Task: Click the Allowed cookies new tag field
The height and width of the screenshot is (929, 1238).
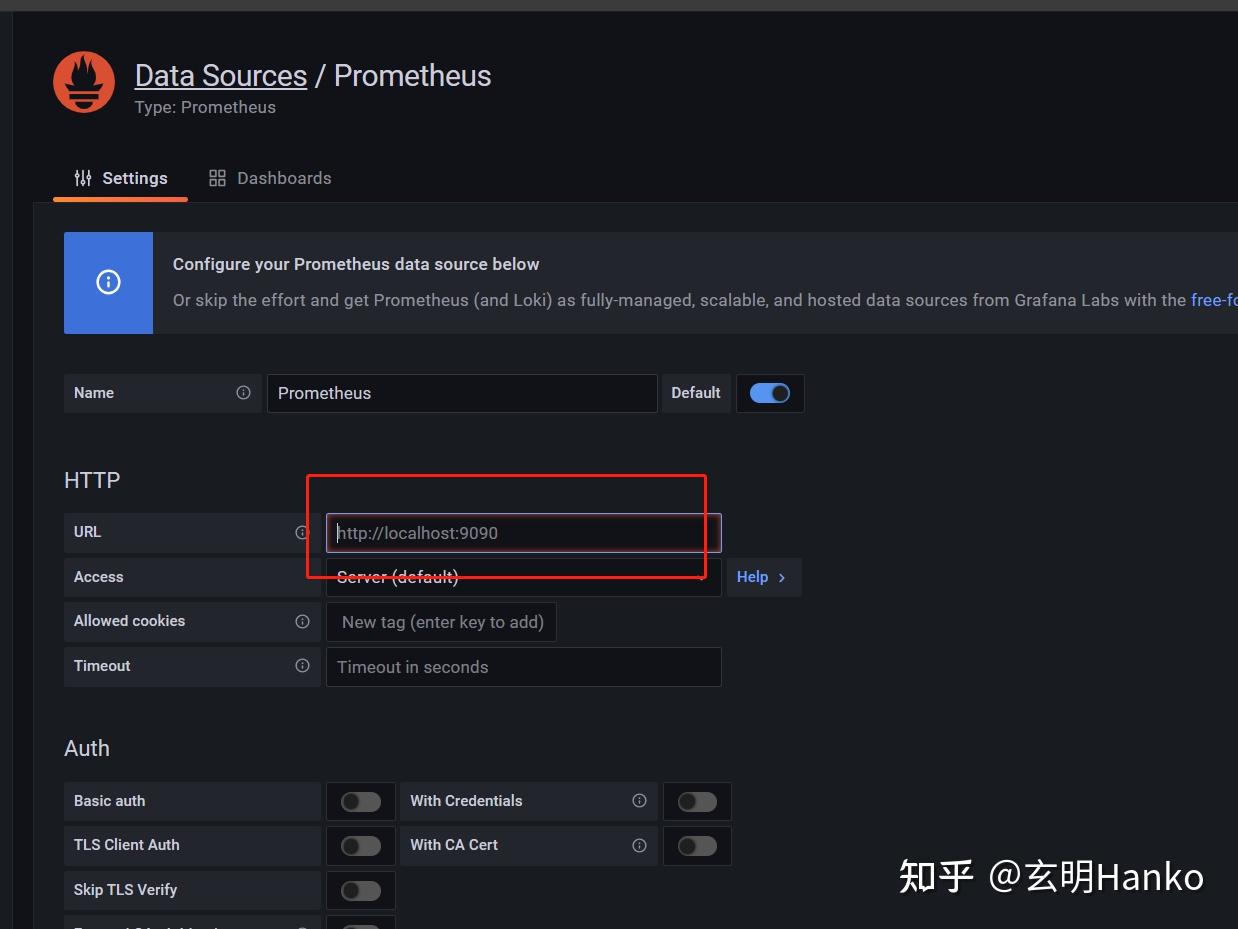Action: click(442, 622)
